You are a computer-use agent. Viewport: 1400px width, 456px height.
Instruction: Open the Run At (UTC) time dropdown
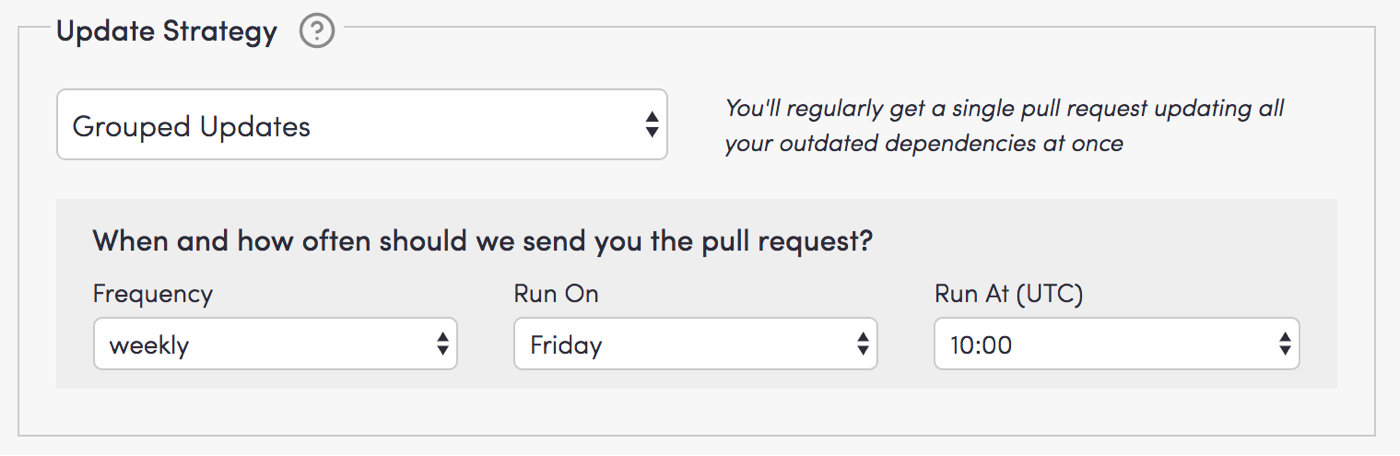[x=1116, y=345]
